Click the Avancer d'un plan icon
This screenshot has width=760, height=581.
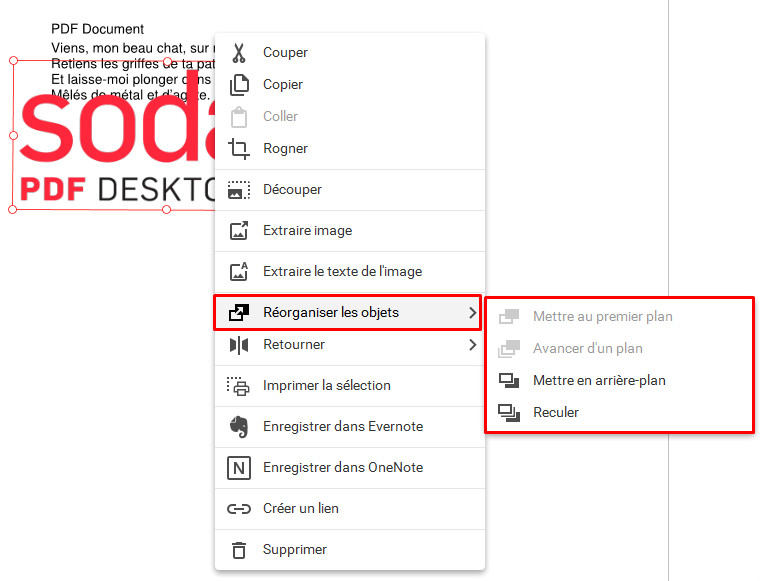509,349
